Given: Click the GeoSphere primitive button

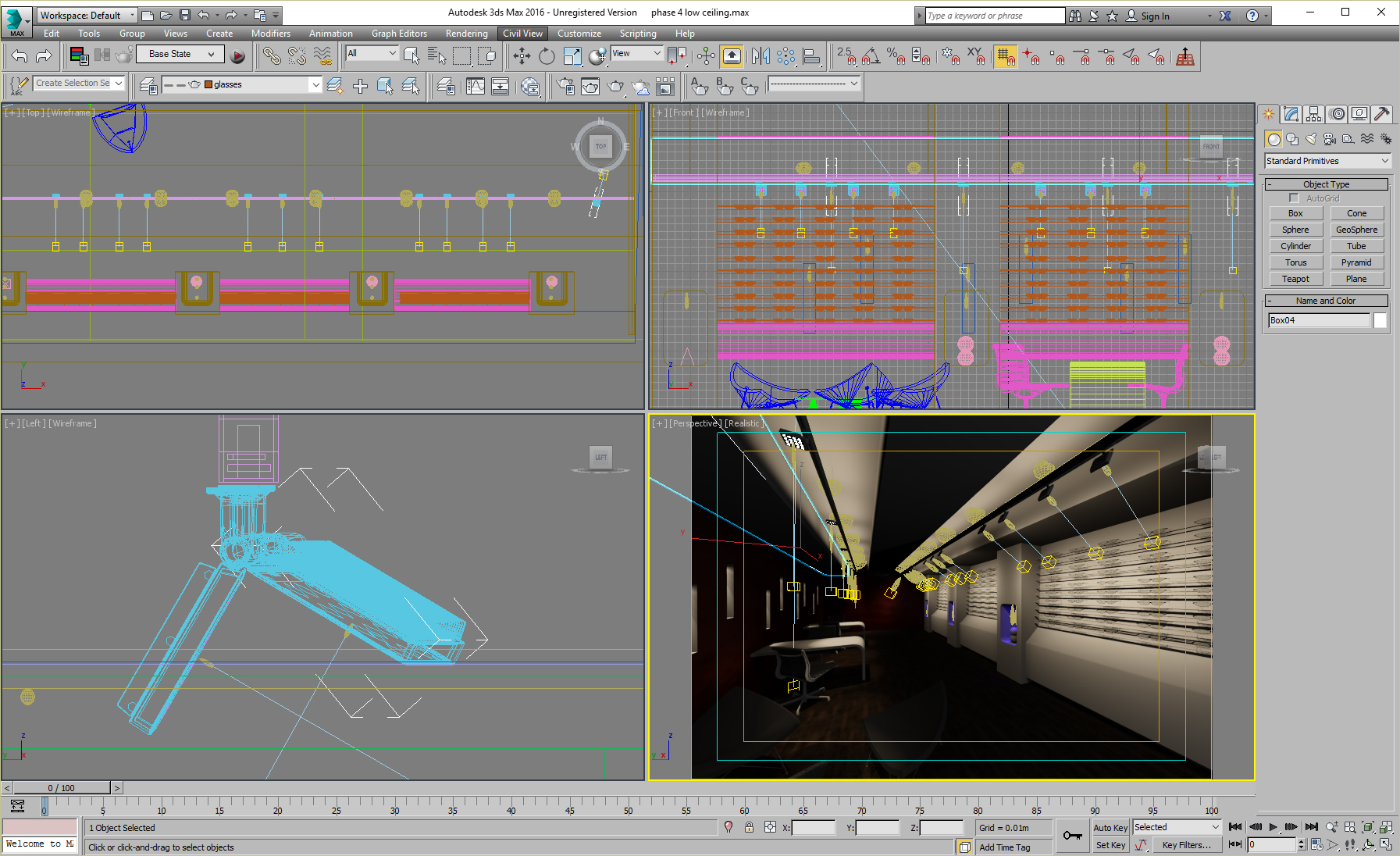Looking at the screenshot, I should [x=1356, y=230].
